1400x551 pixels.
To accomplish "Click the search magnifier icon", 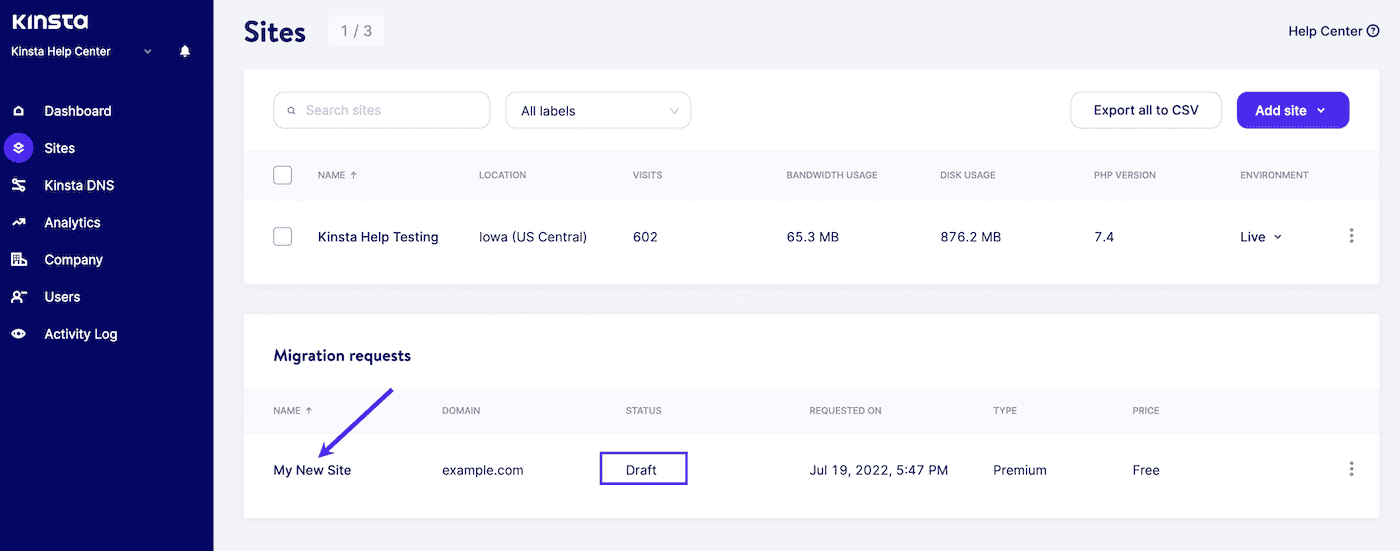I will point(292,111).
